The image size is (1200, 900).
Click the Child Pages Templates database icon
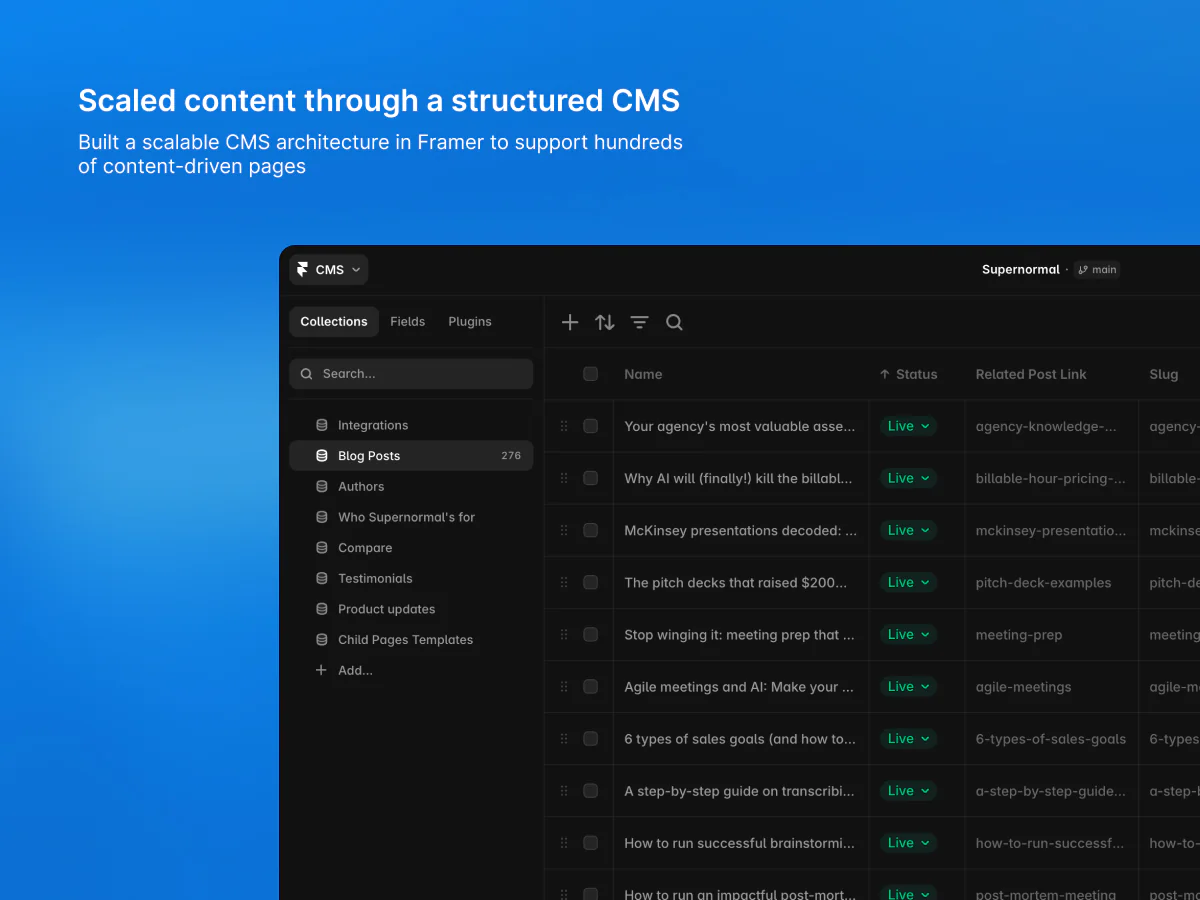click(x=321, y=640)
